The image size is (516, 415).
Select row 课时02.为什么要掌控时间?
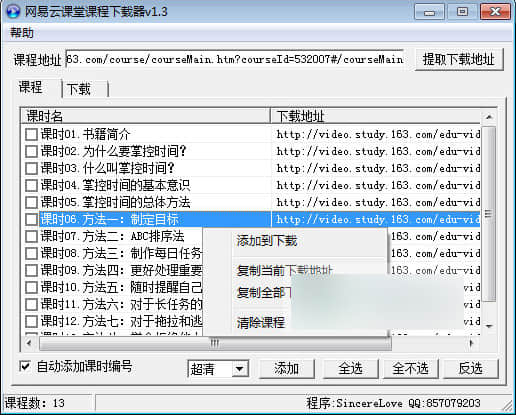pyautogui.click(x=113, y=151)
